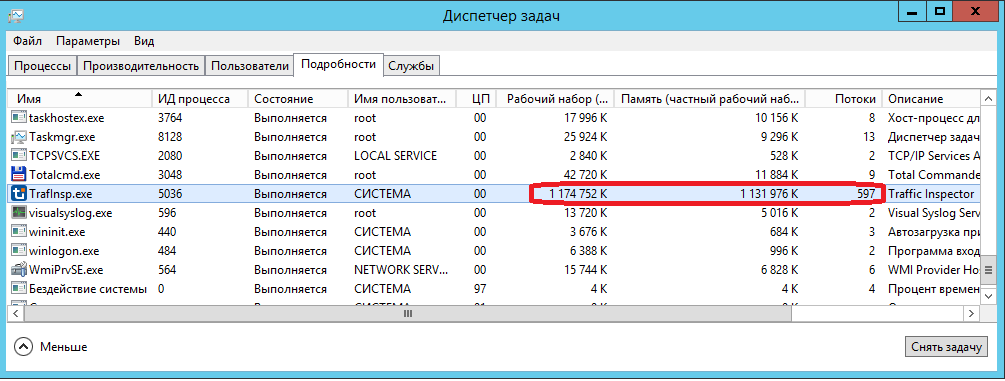
Task: Click the TCPSVCS.EXE process icon
Action: click(x=19, y=156)
